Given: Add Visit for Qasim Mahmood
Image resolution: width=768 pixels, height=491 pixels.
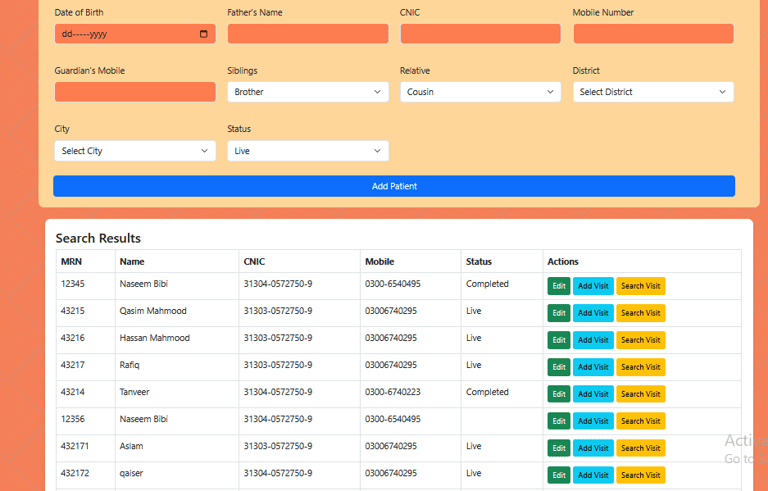Looking at the screenshot, I should click(593, 313).
